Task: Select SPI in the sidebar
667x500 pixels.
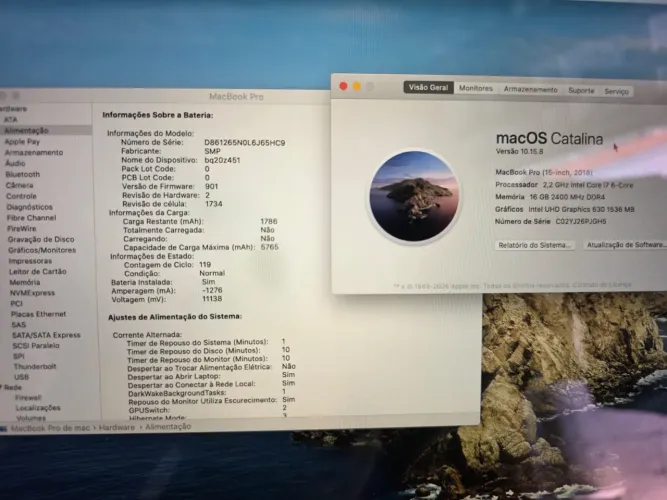Action: click(19, 356)
